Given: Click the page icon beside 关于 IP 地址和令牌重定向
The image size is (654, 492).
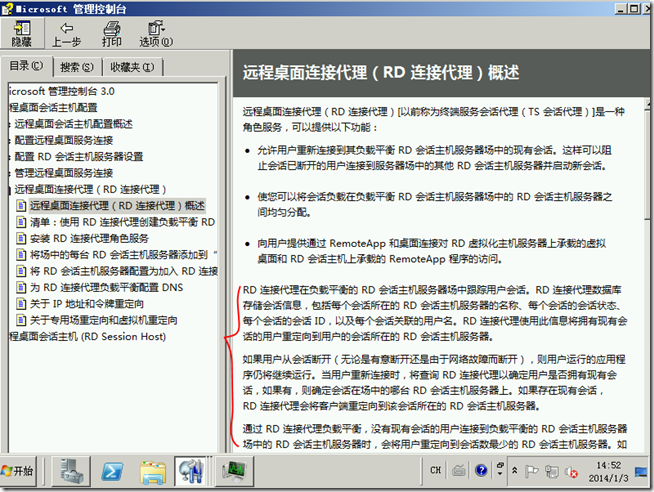Looking at the screenshot, I should (21, 304).
